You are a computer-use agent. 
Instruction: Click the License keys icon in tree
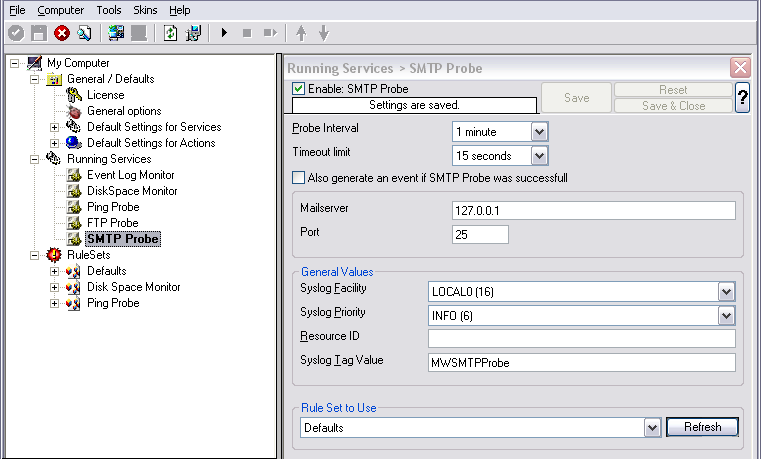pyautogui.click(x=74, y=95)
